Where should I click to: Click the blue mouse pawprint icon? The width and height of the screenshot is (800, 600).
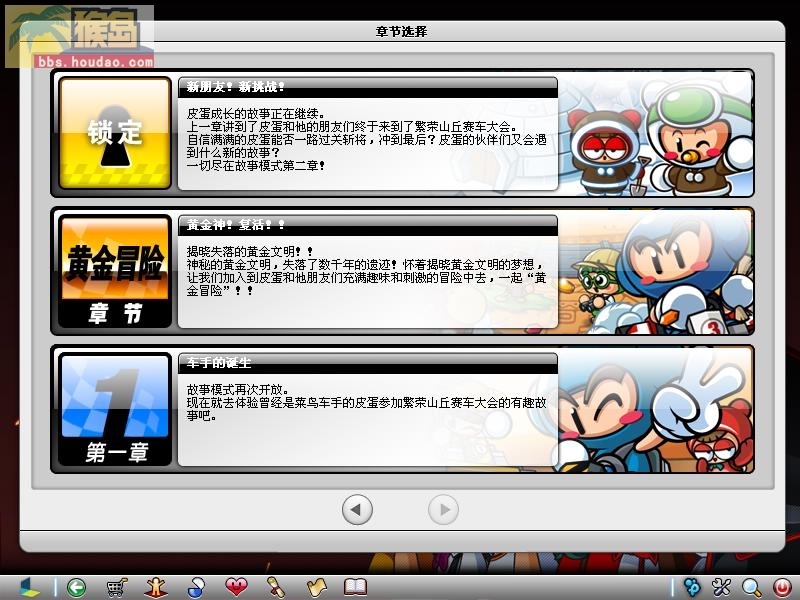click(x=692, y=587)
